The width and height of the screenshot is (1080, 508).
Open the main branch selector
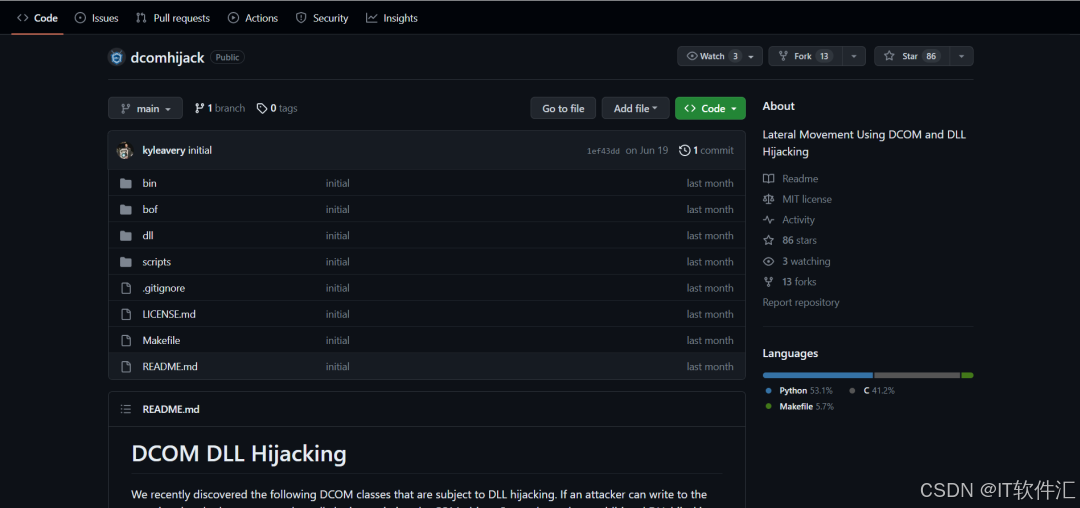tap(145, 108)
